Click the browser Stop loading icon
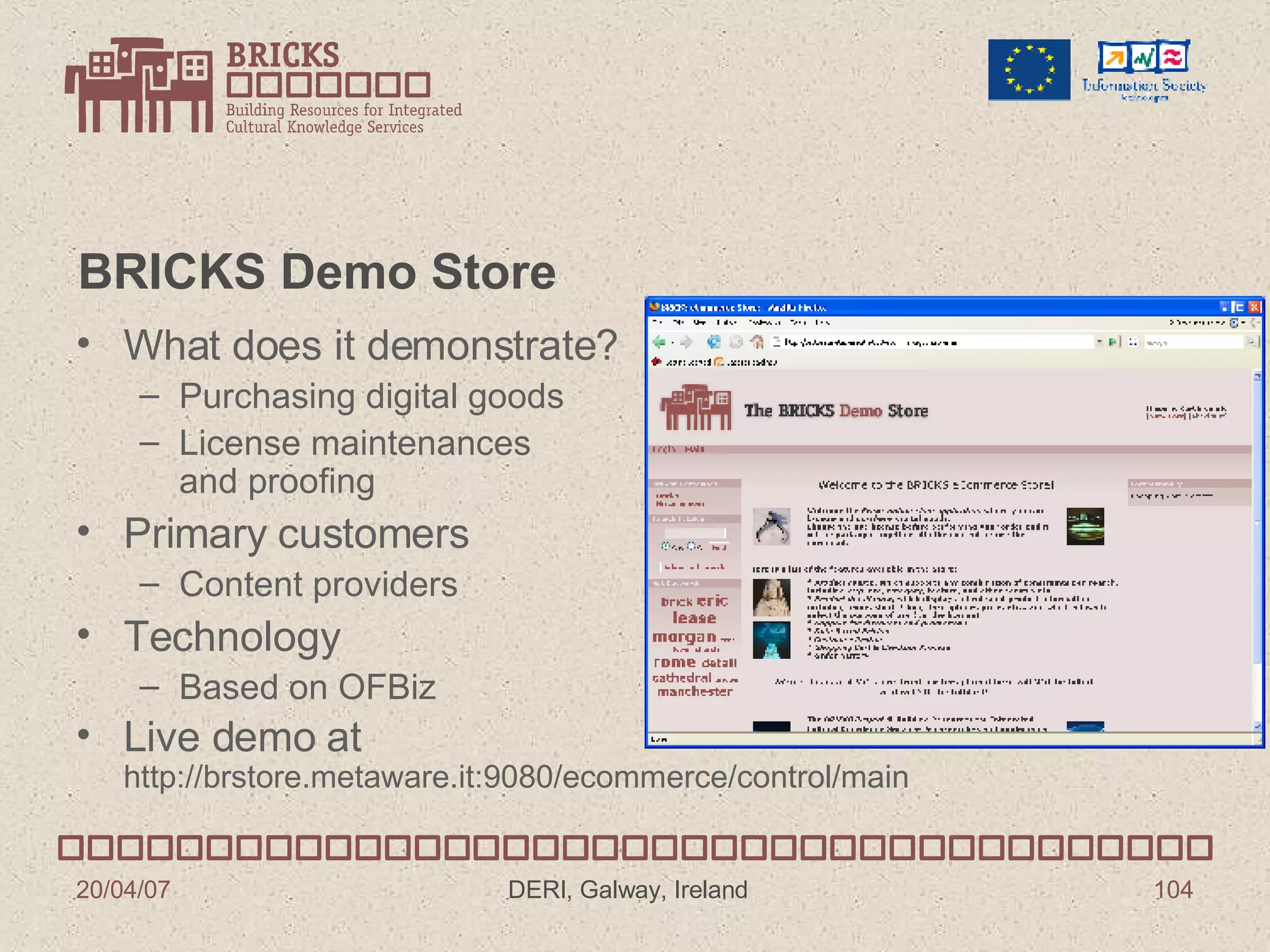The width and height of the screenshot is (1270, 952). [735, 342]
